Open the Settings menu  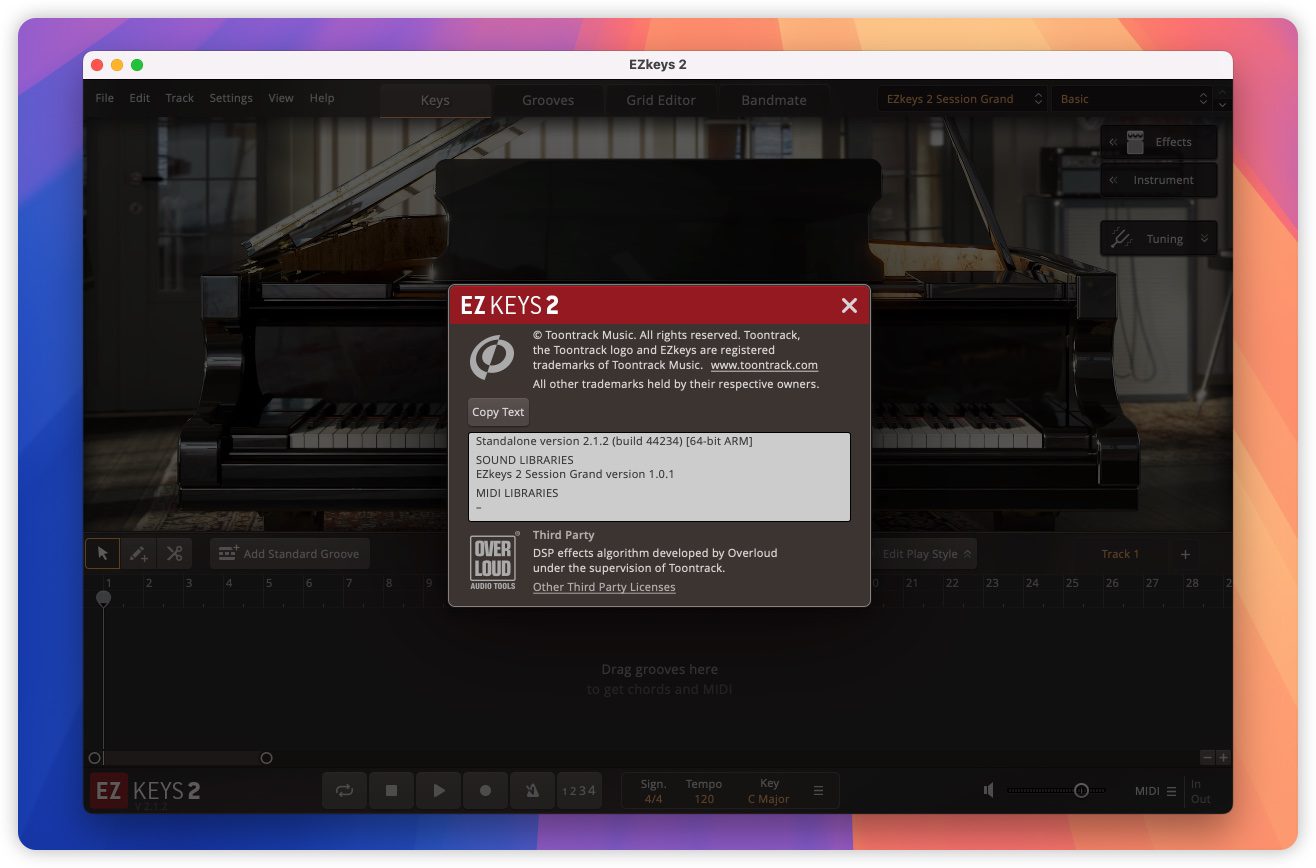pos(231,98)
